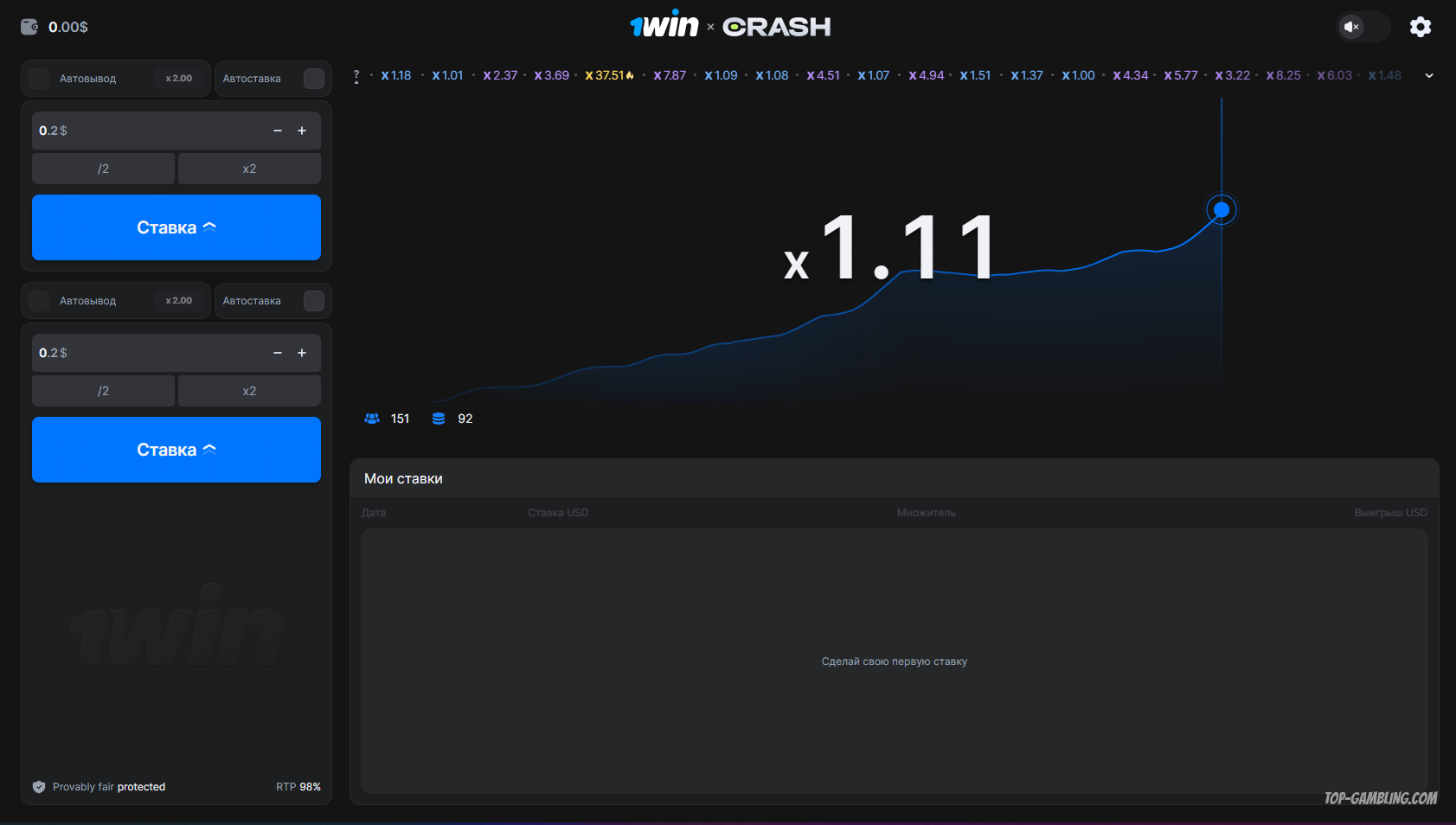Enable Автоставка checkbox in first bet panel
Image resolution: width=1456 pixels, height=825 pixels.
click(x=314, y=79)
